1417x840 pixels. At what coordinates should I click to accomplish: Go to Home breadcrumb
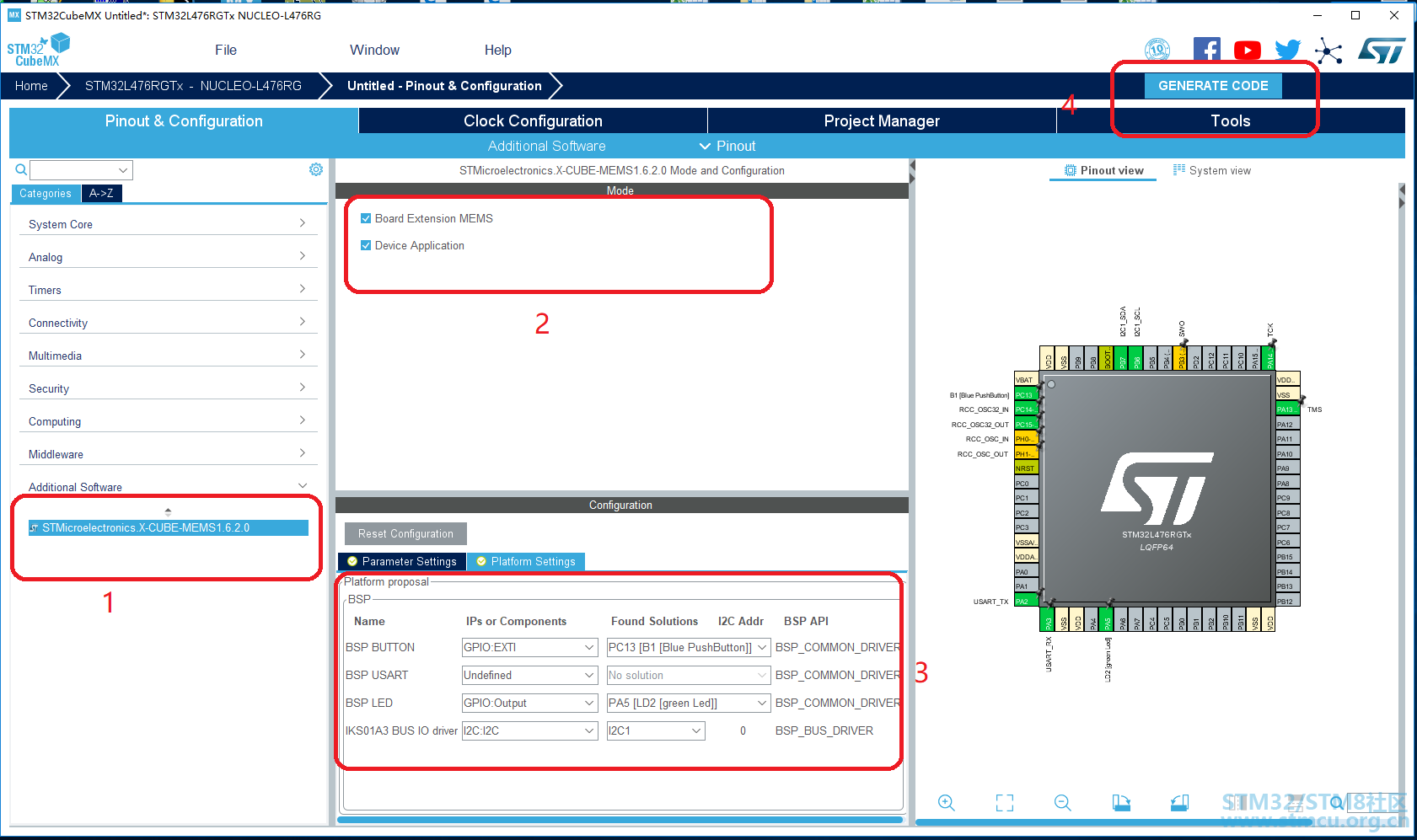pyautogui.click(x=31, y=85)
